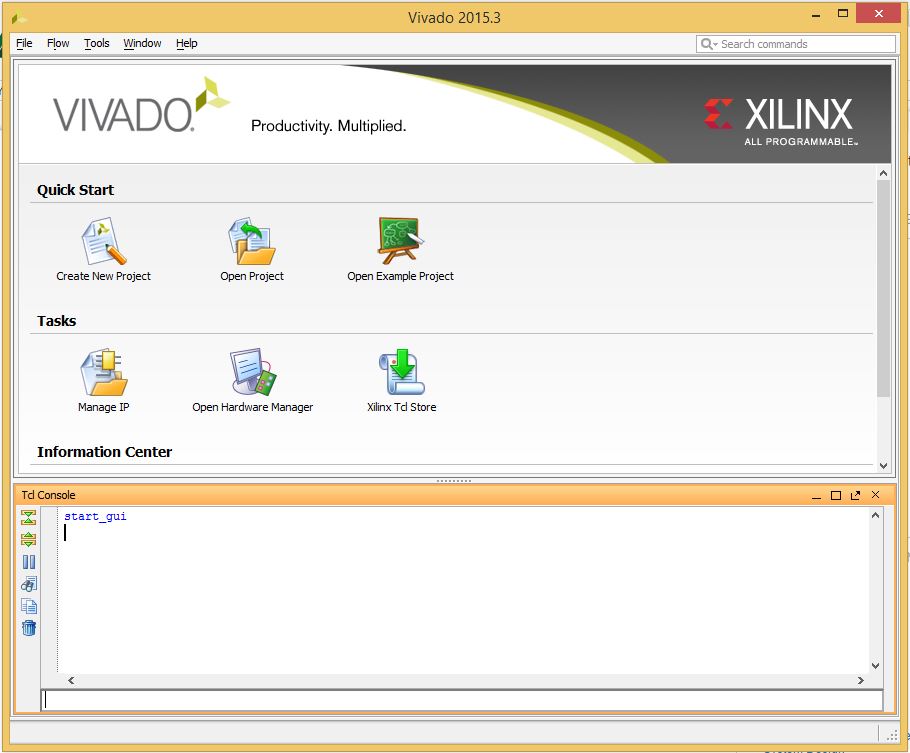Open the File menu
The width and height of the screenshot is (910, 753).
click(24, 44)
